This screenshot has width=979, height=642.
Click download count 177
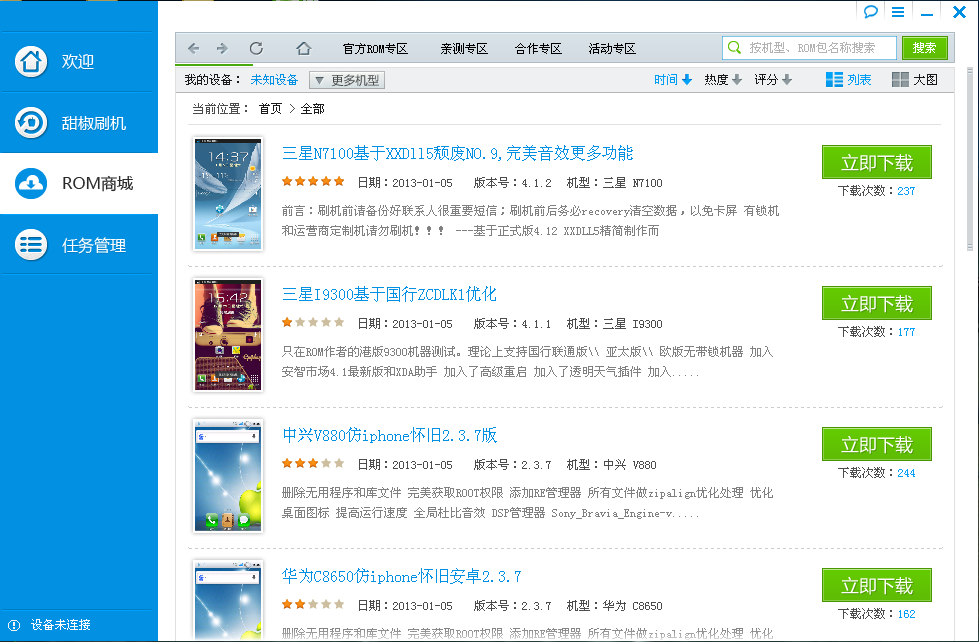[x=906, y=332]
